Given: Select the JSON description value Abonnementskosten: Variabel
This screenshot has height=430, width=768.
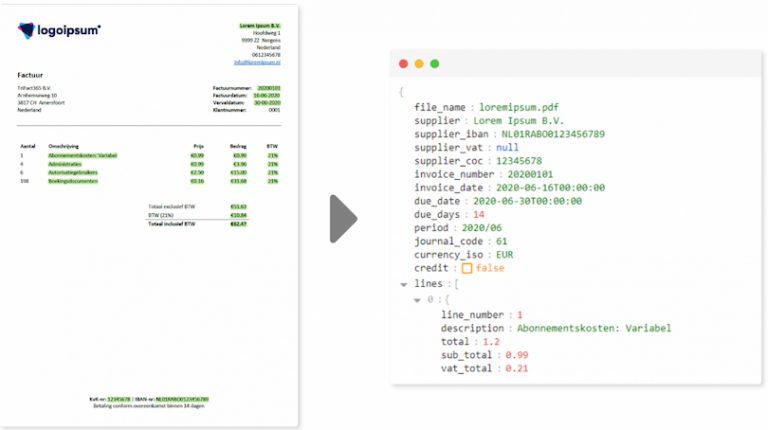Looking at the screenshot, I should coord(594,328).
